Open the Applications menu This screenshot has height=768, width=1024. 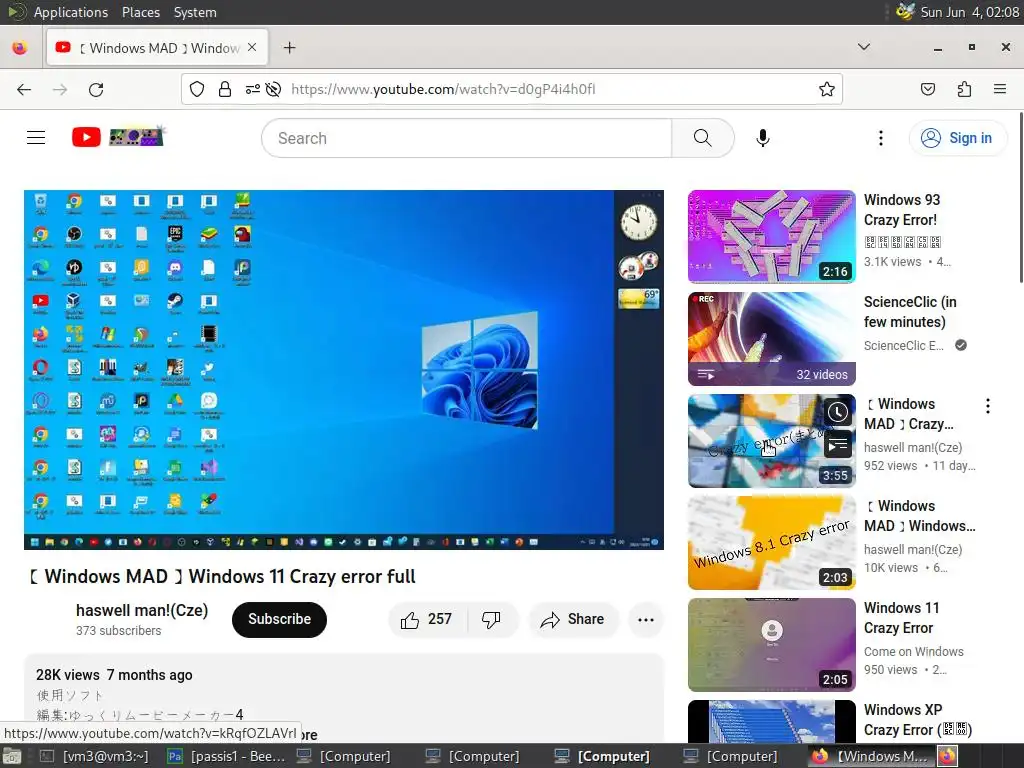71,12
